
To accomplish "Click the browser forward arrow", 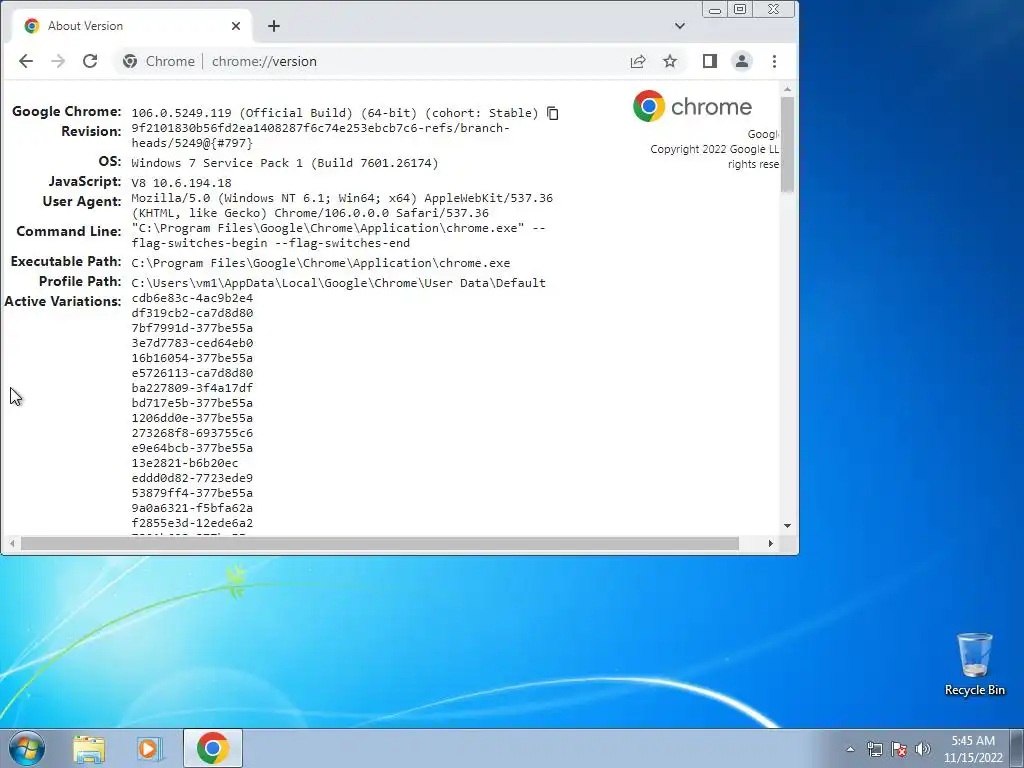I will (x=58, y=61).
